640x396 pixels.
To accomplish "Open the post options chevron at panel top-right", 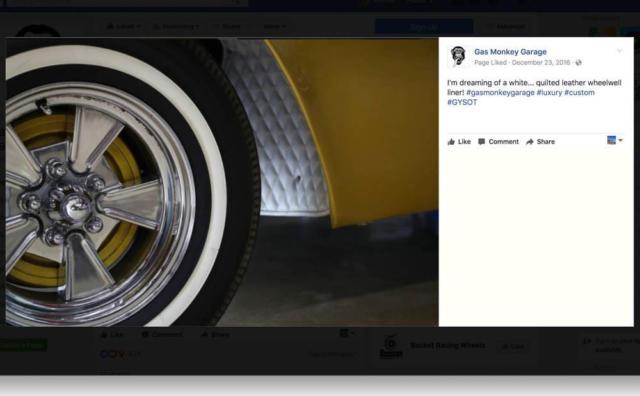I will coord(620,51).
